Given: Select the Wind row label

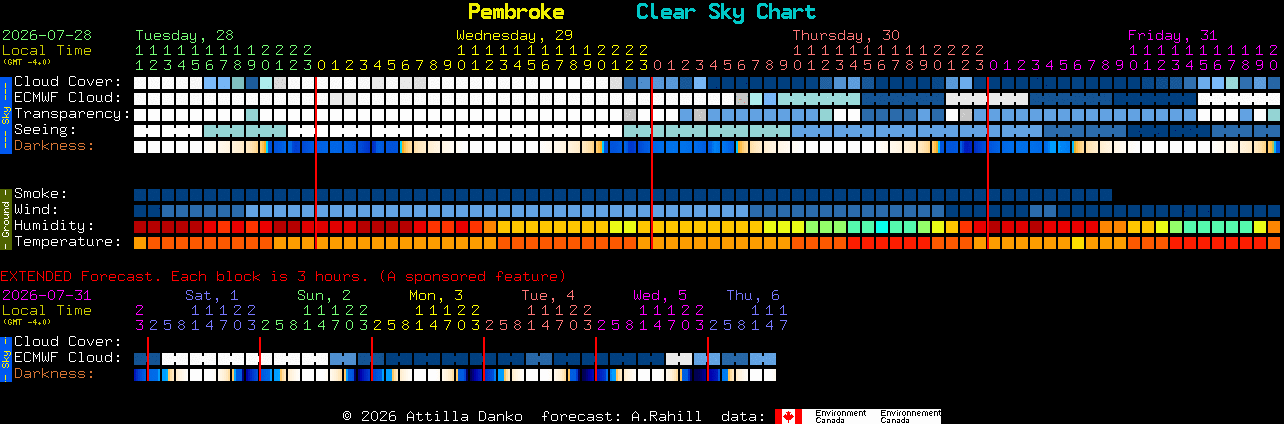Looking at the screenshot, I should tap(36, 210).
